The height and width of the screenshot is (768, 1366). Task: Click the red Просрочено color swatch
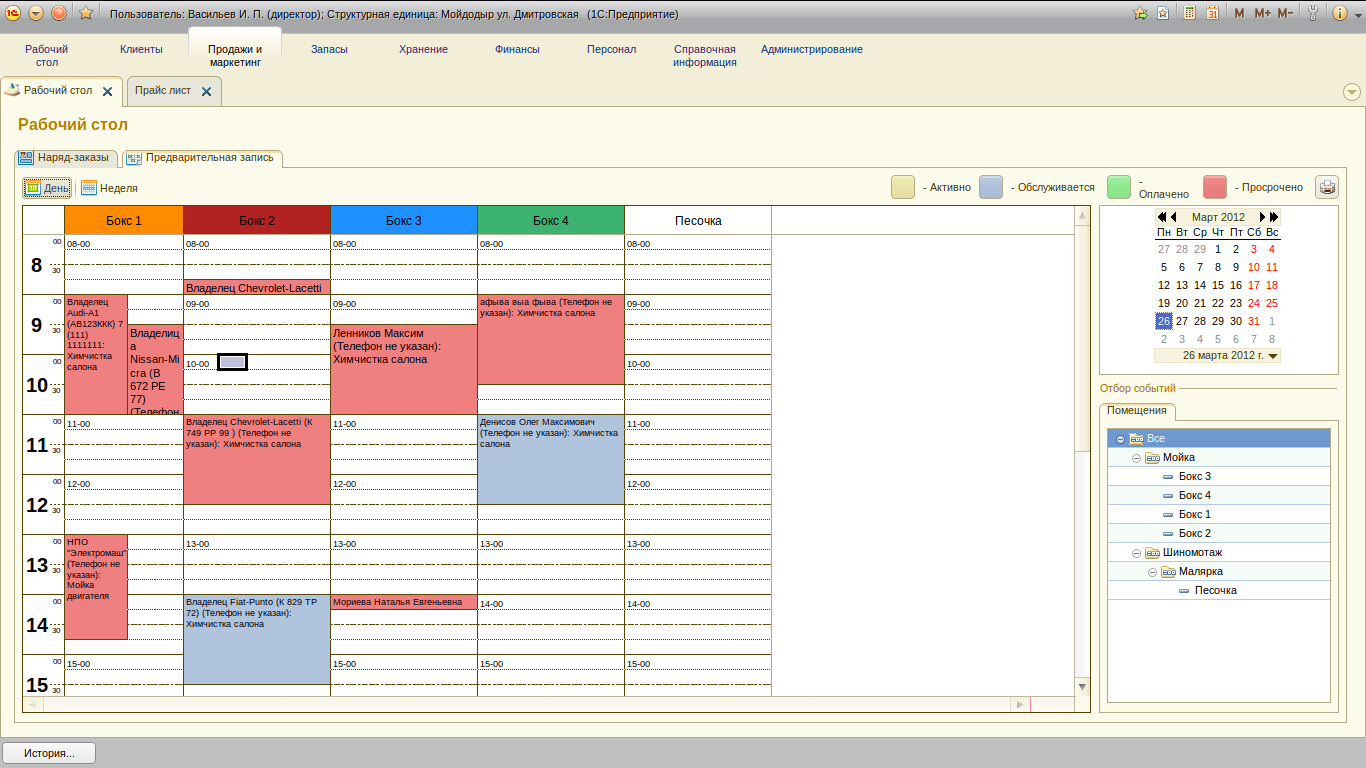tap(1215, 187)
